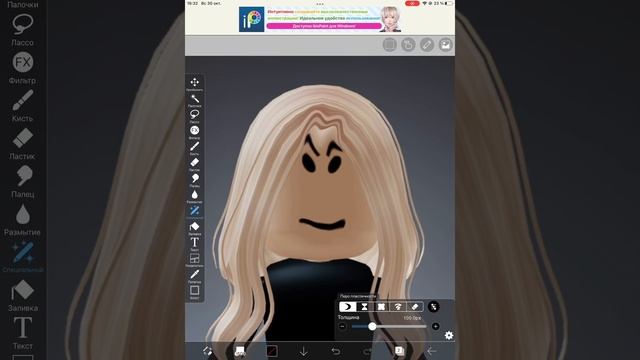Open the stabilizer hand icon
The width and height of the screenshot is (640, 360).
pos(408,44)
